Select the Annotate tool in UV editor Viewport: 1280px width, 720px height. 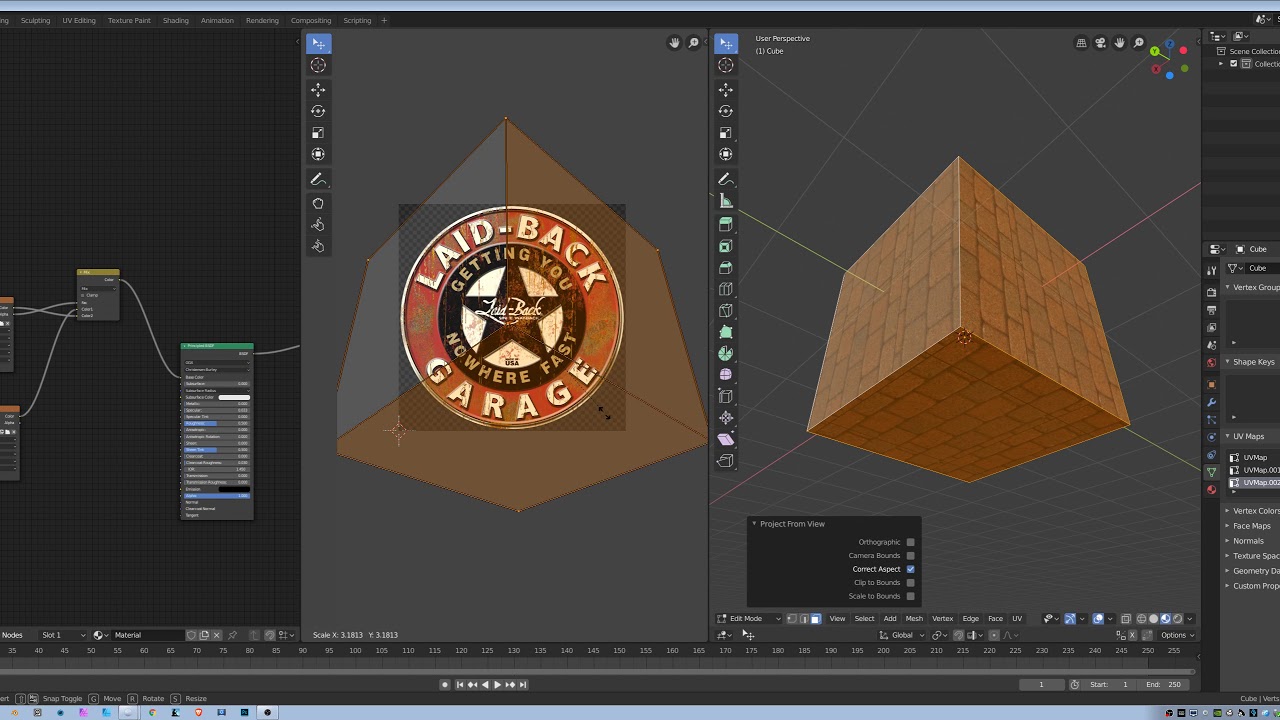[x=318, y=179]
